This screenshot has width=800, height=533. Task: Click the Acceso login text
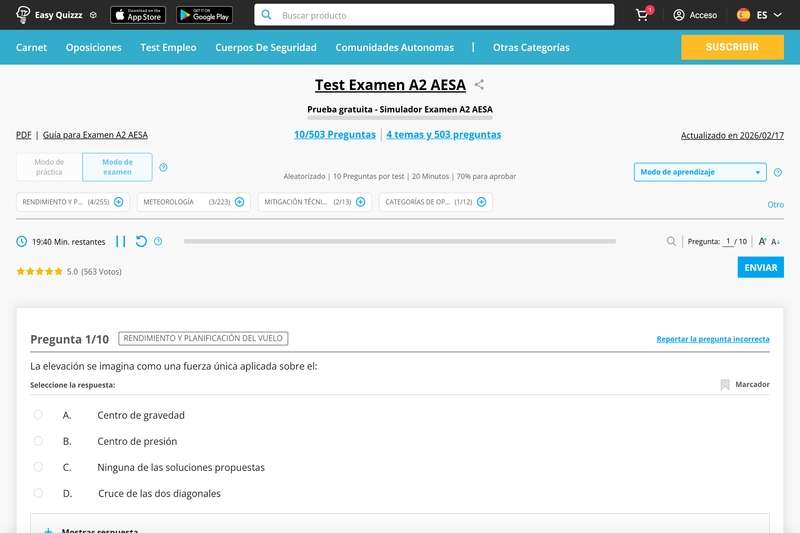tap(703, 15)
